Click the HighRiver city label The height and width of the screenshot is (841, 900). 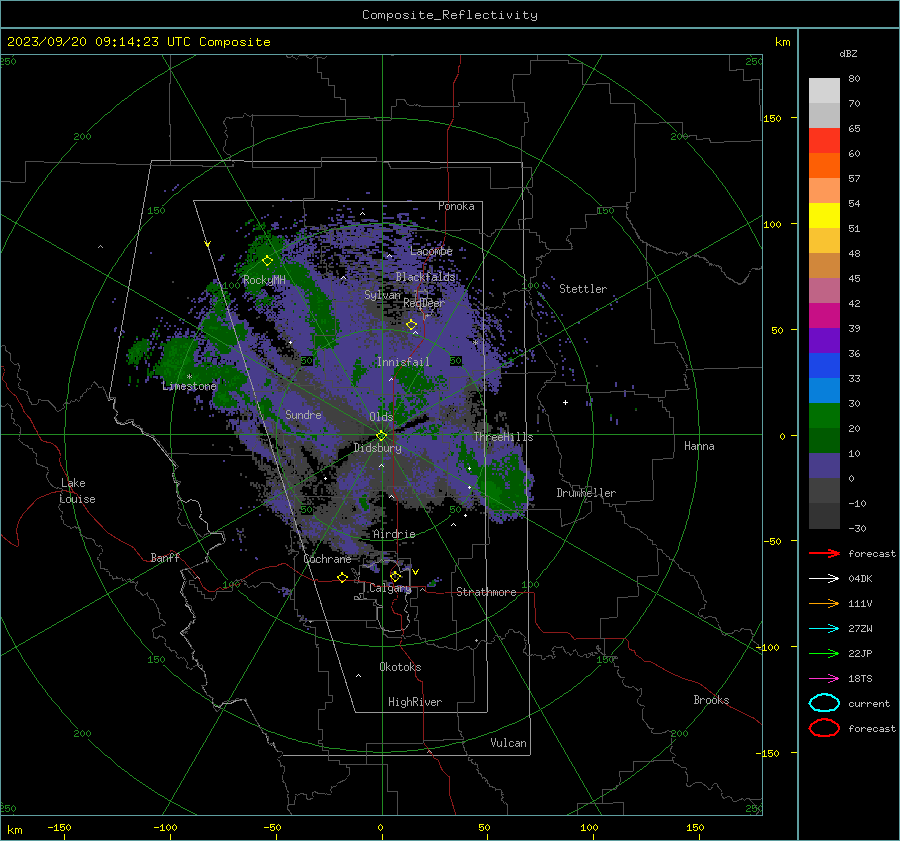[x=415, y=702]
